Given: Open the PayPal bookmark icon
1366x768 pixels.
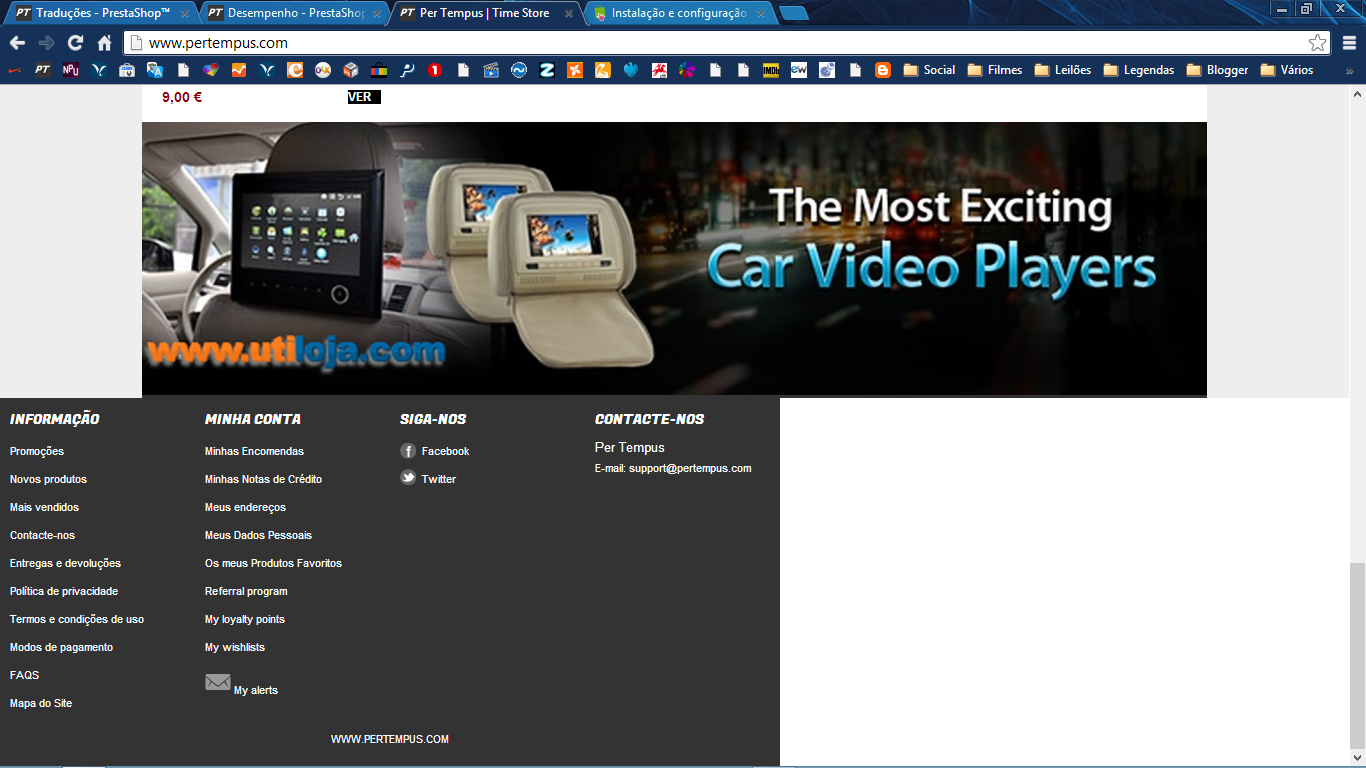Looking at the screenshot, I should point(406,70).
